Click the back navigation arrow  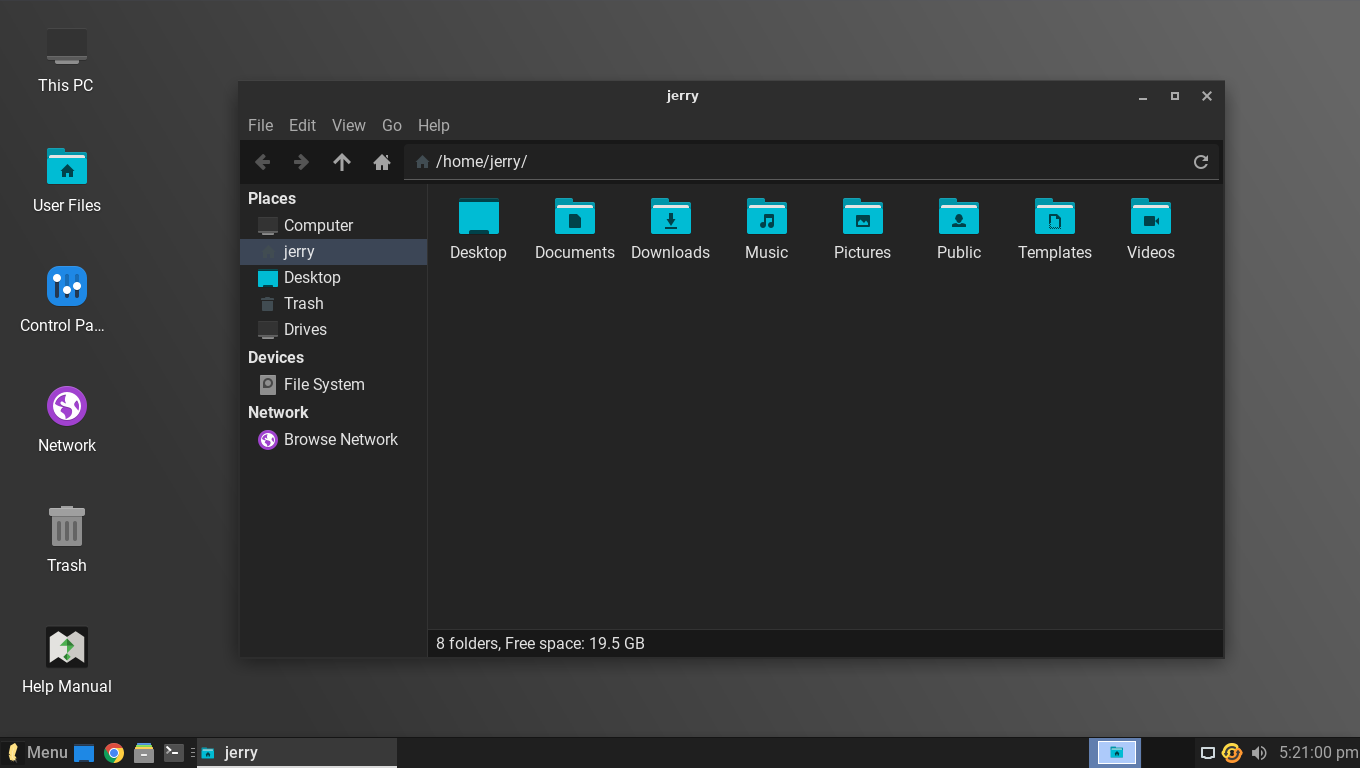coord(262,161)
